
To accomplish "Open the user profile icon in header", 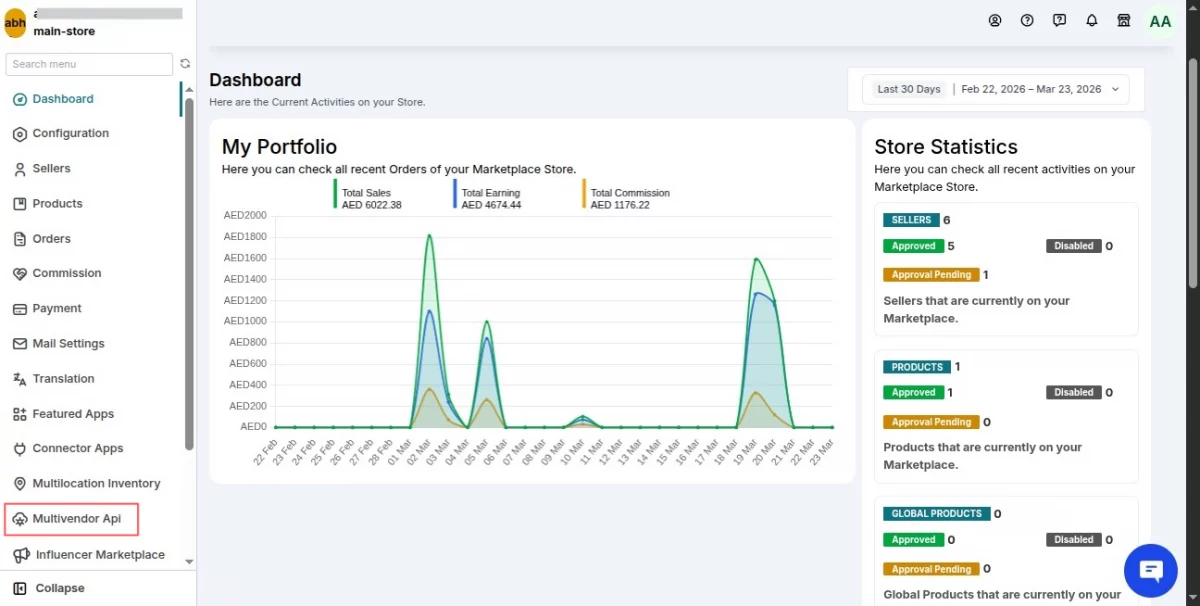I will (995, 20).
